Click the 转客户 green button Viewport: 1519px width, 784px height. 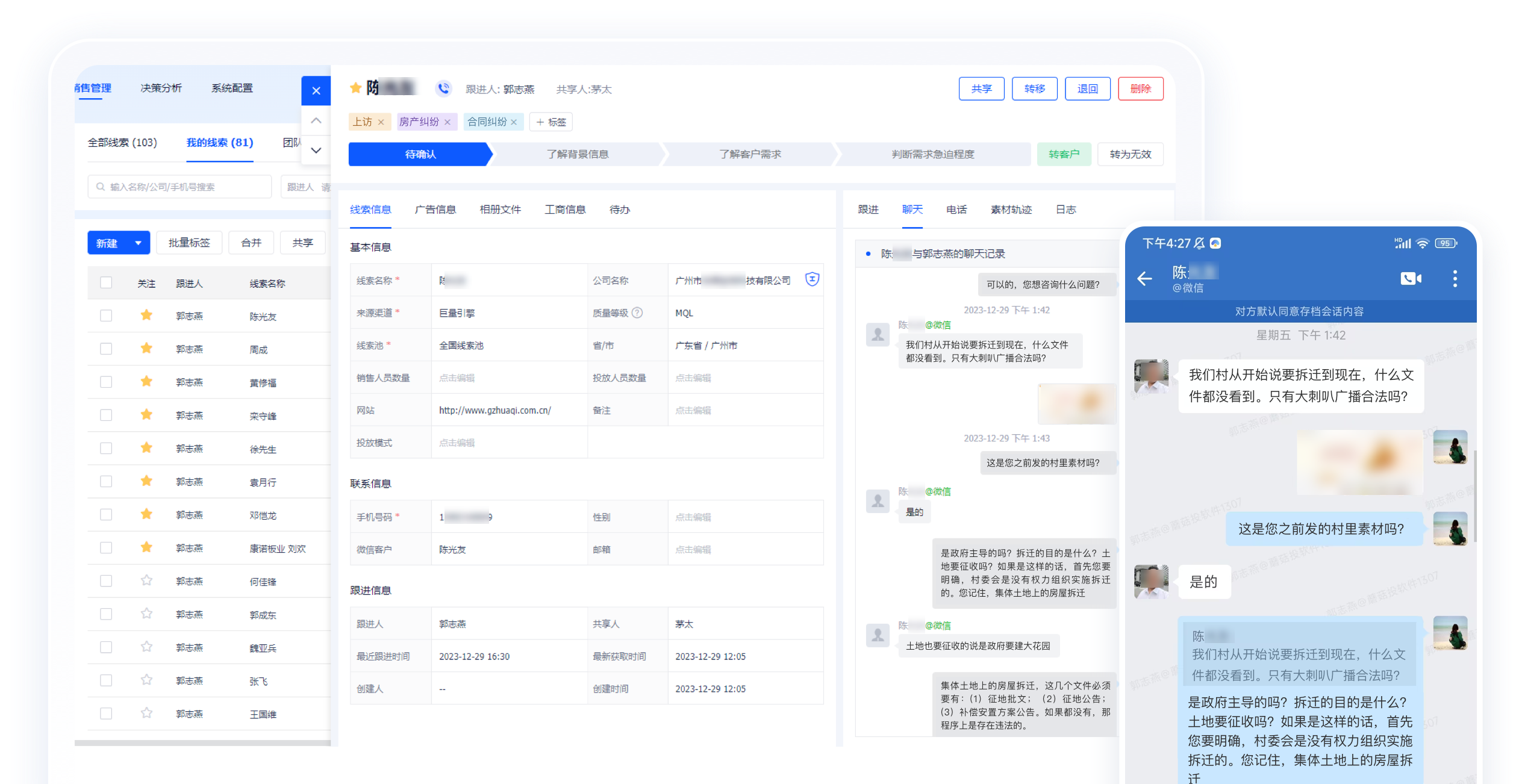tap(1063, 154)
